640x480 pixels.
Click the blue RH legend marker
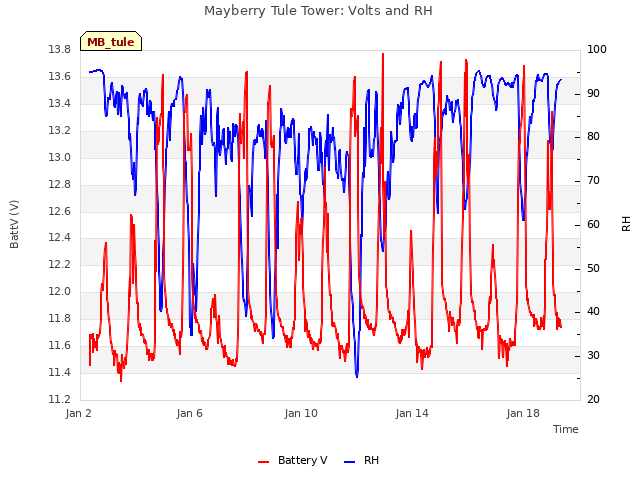click(x=350, y=462)
